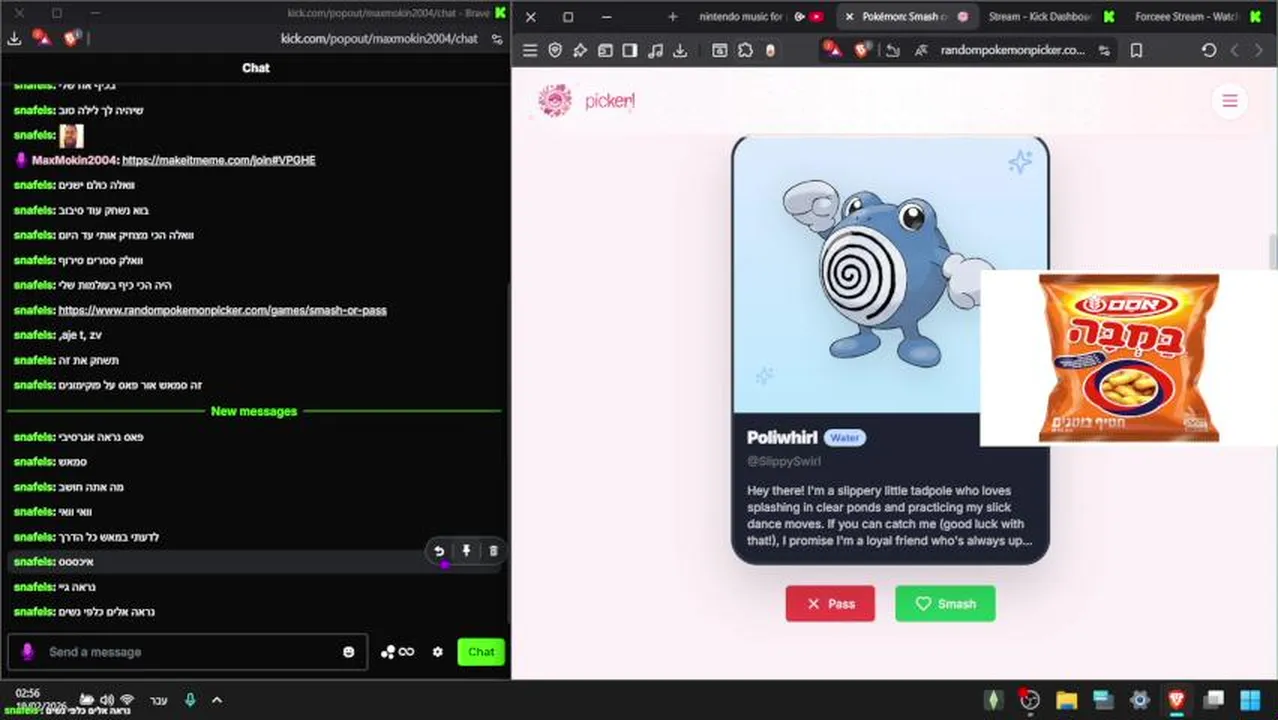The width and height of the screenshot is (1278, 720).
Task: Toggle the sidebar panel icon in the Brave toolbar
Action: click(x=630, y=50)
